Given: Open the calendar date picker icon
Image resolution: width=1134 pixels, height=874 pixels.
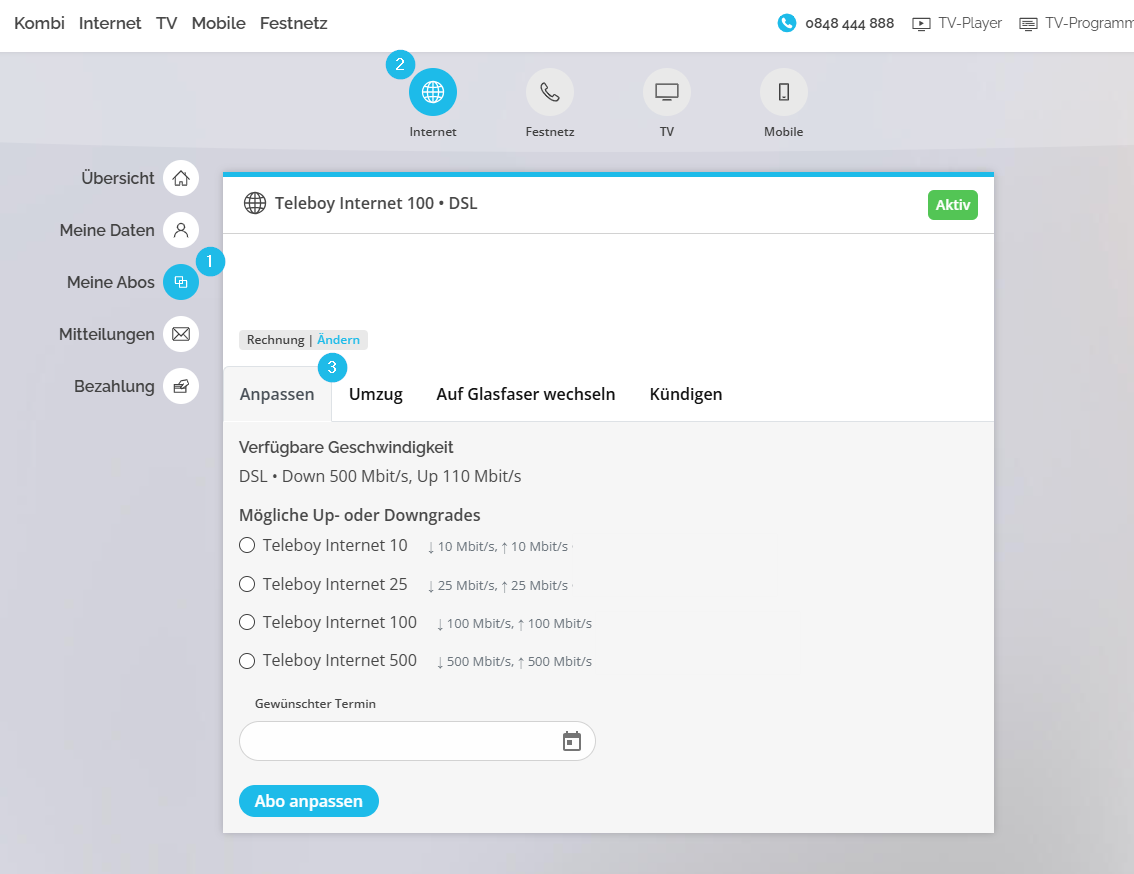Looking at the screenshot, I should pos(571,741).
